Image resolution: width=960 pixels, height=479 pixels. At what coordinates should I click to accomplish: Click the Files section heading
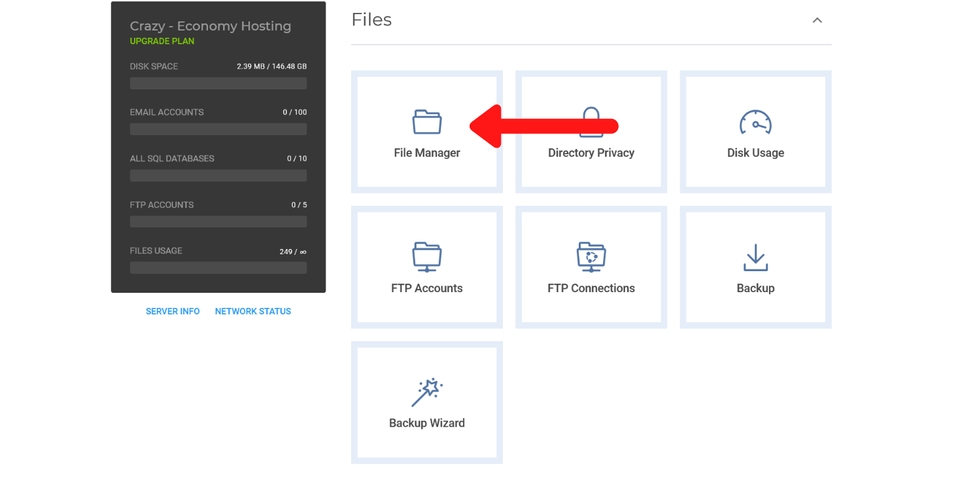pos(372,20)
